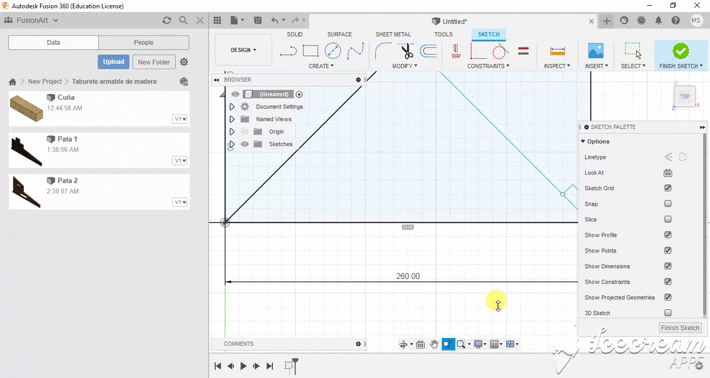Switch to the SURFACE tab

tap(339, 34)
